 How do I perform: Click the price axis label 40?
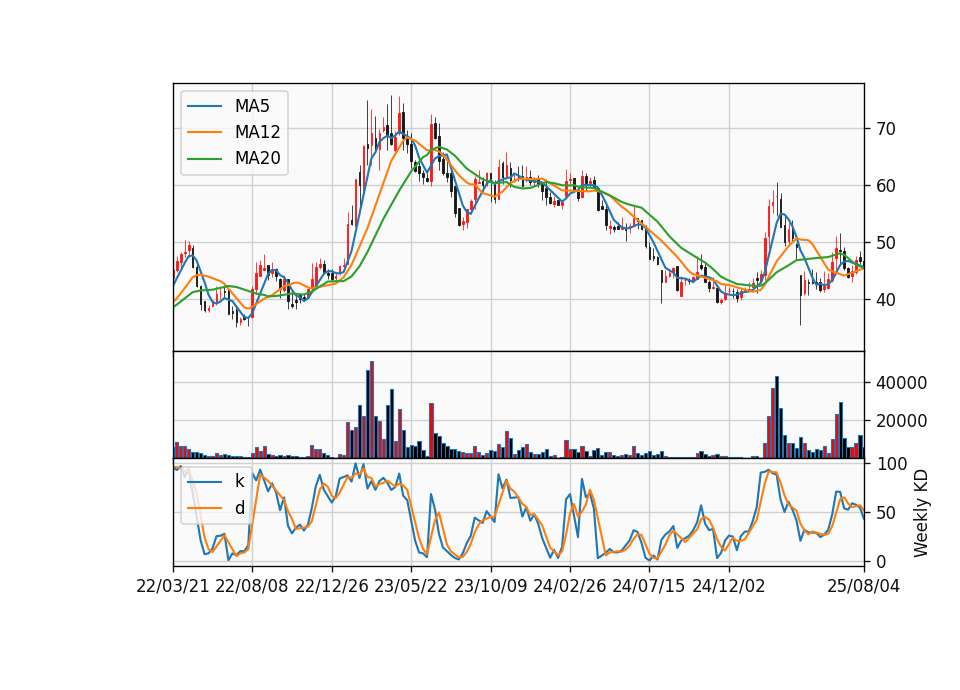point(886,300)
